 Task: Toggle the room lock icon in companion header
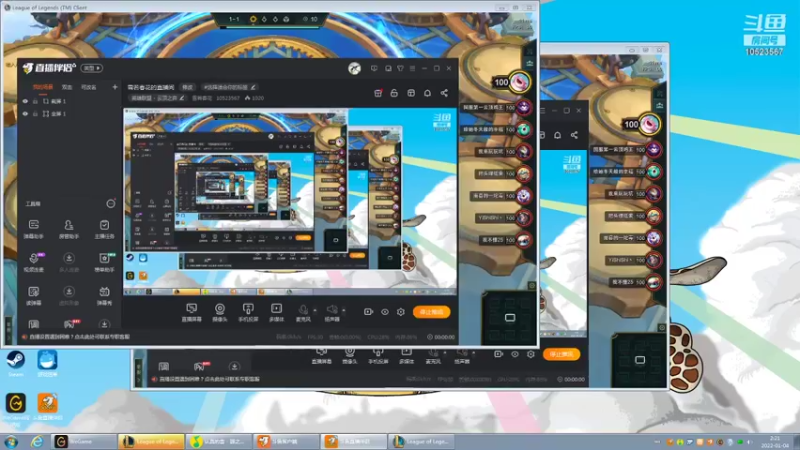[394, 93]
